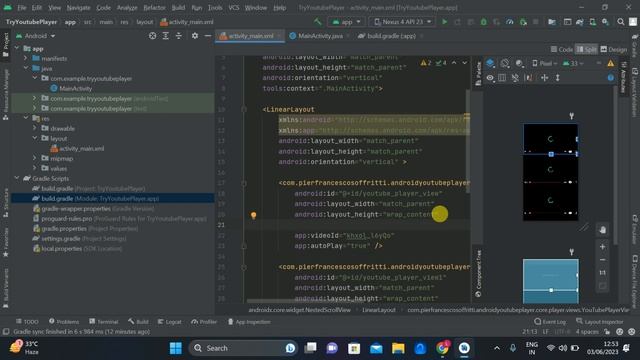This screenshot has width=640, height=360.
Task: Zoom out the layout preview
Action: coord(602,260)
